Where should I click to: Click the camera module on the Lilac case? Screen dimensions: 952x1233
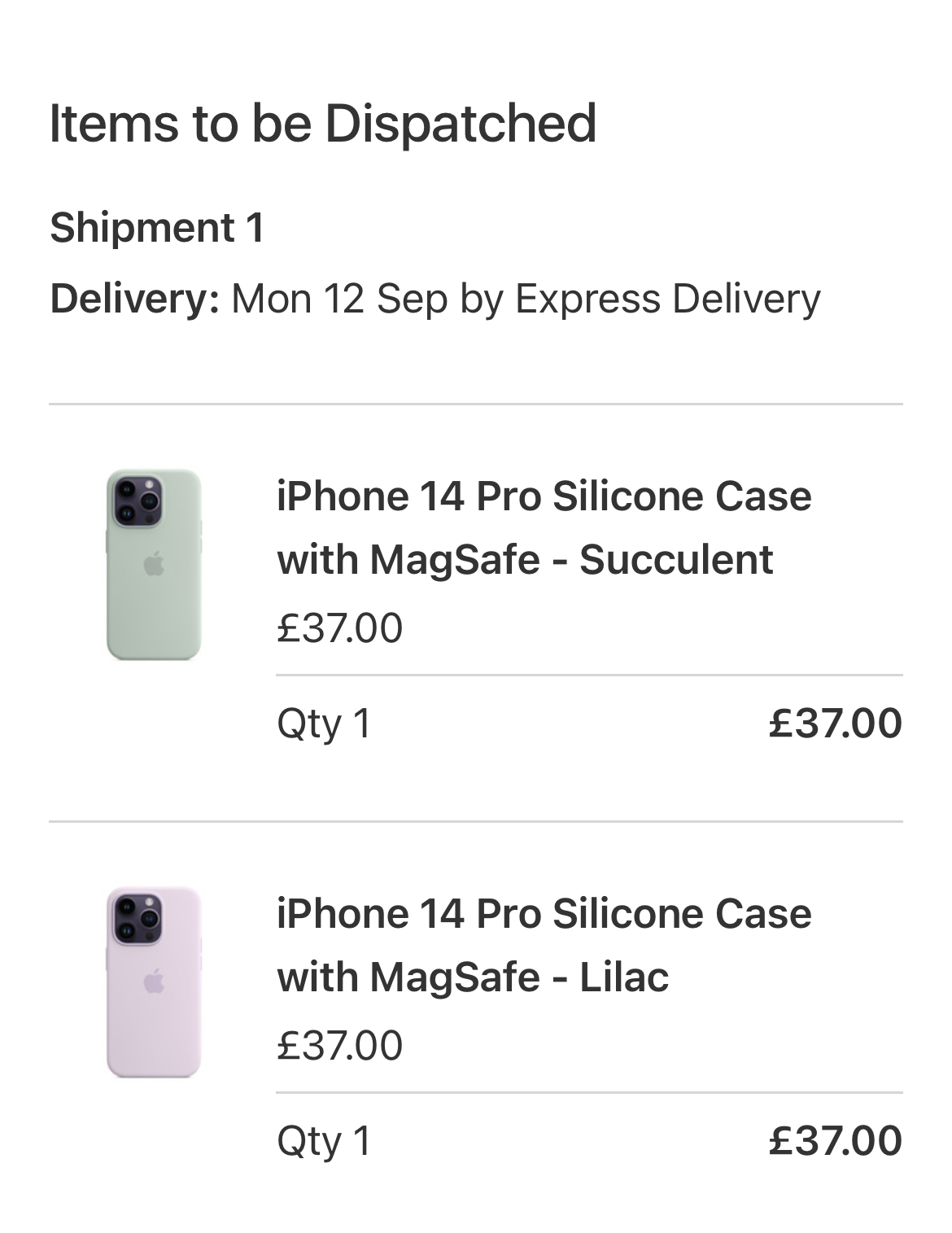[138, 918]
